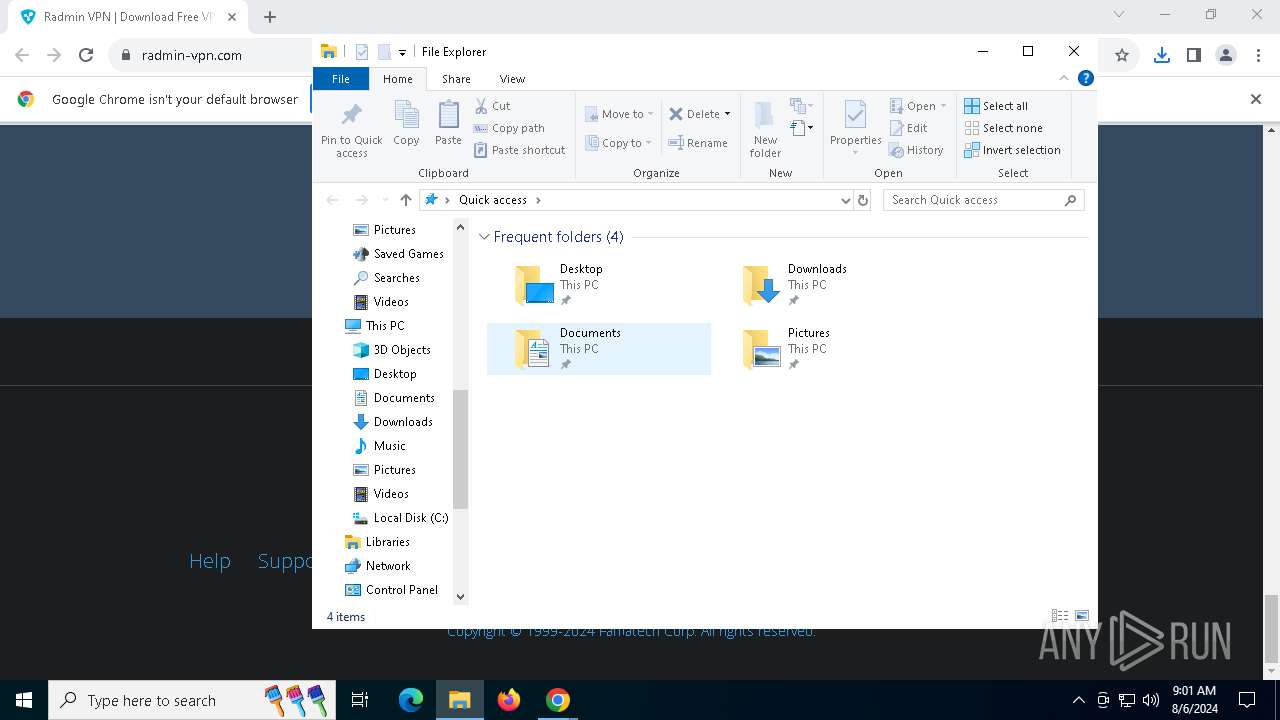Switch to the View ribbon tab
The height and width of the screenshot is (720, 1280).
coord(512,79)
